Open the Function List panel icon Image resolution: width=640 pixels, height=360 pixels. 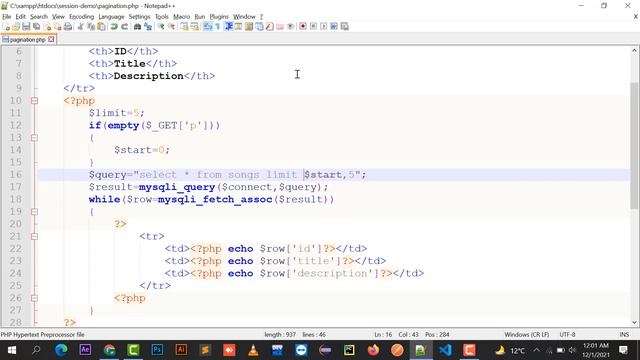point(269,27)
